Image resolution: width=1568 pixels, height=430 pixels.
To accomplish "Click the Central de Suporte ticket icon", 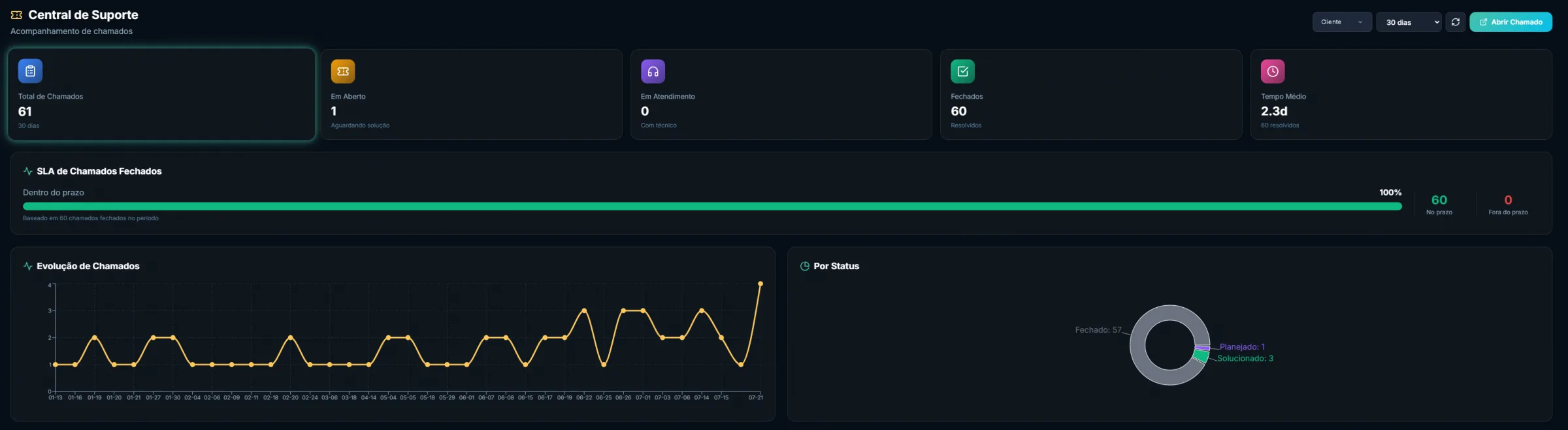I will coord(16,15).
